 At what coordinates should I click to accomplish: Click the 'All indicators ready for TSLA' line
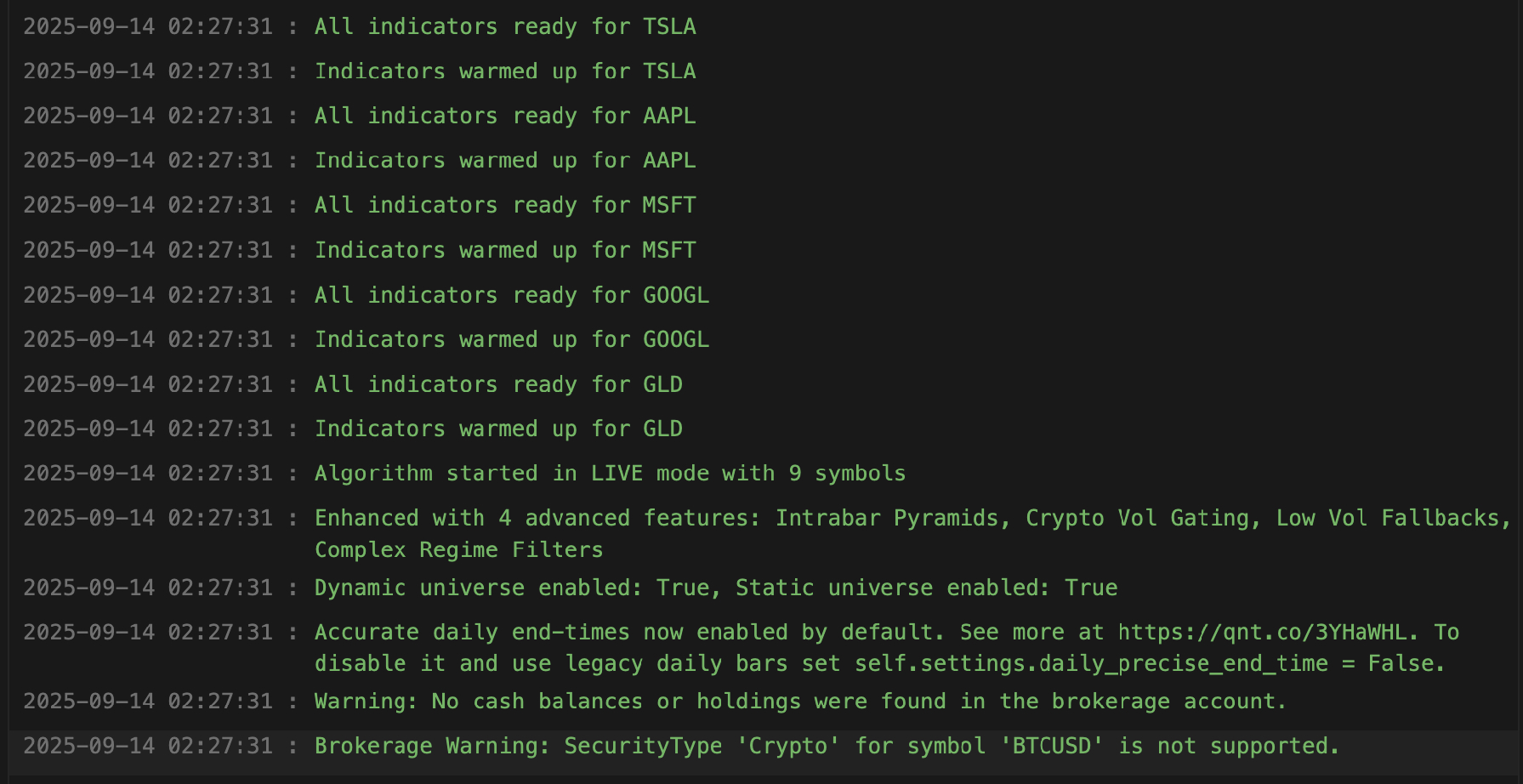click(x=505, y=27)
